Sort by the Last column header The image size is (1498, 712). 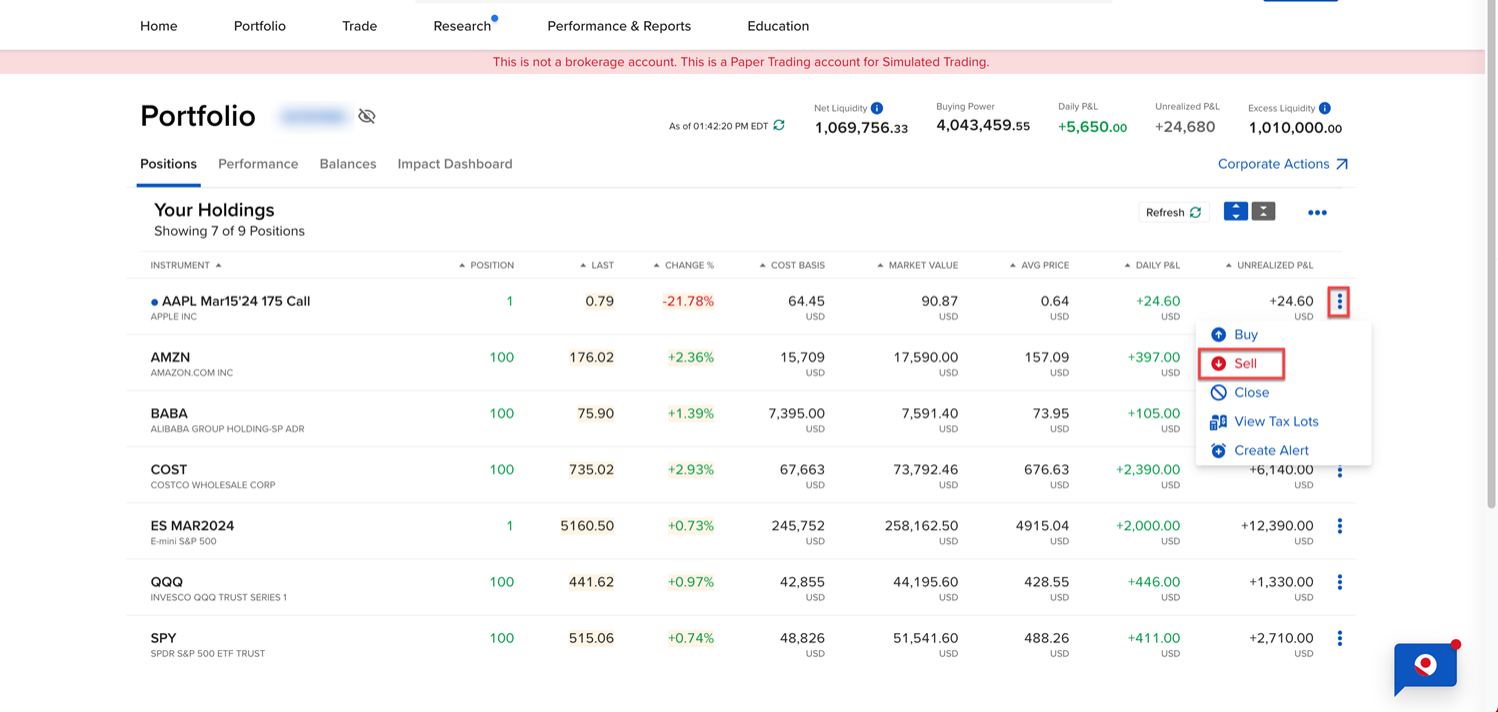coord(597,265)
